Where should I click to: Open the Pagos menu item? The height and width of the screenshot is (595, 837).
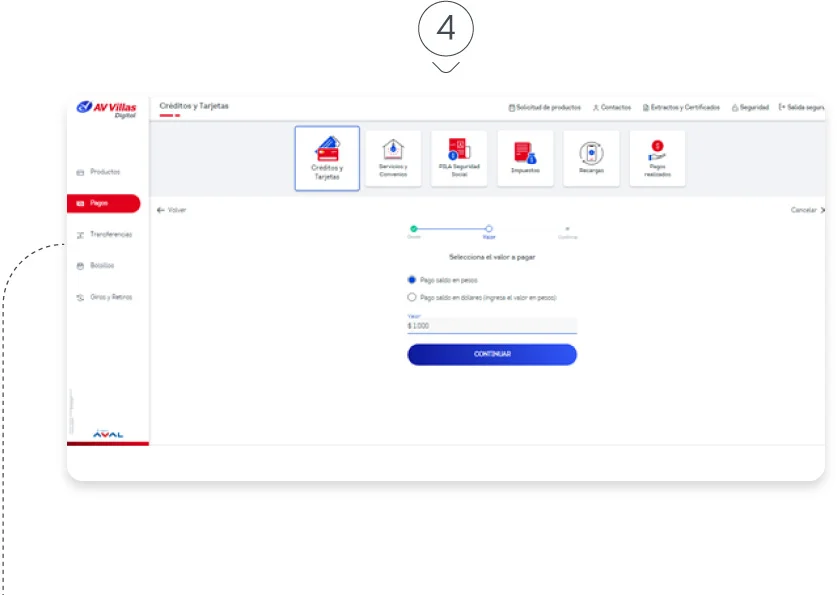click(104, 203)
